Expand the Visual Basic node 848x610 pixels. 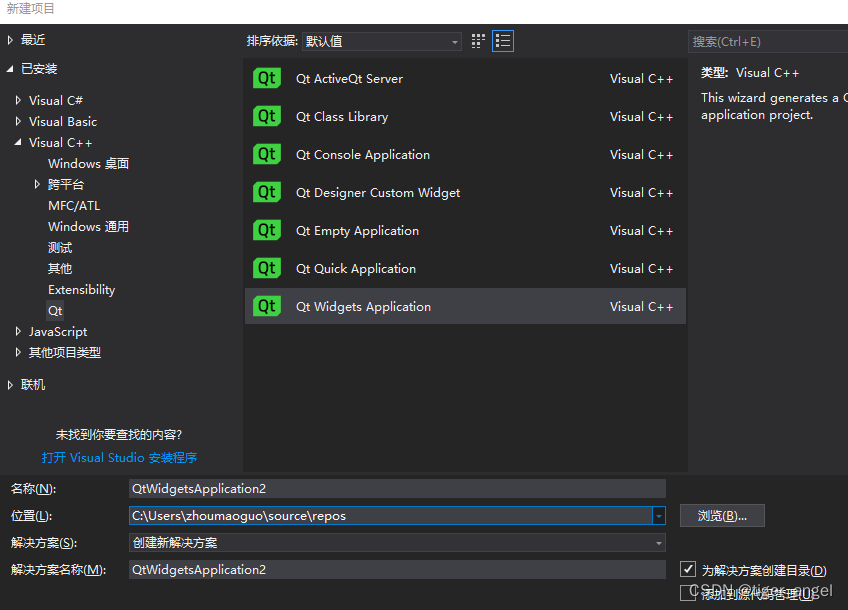18,121
